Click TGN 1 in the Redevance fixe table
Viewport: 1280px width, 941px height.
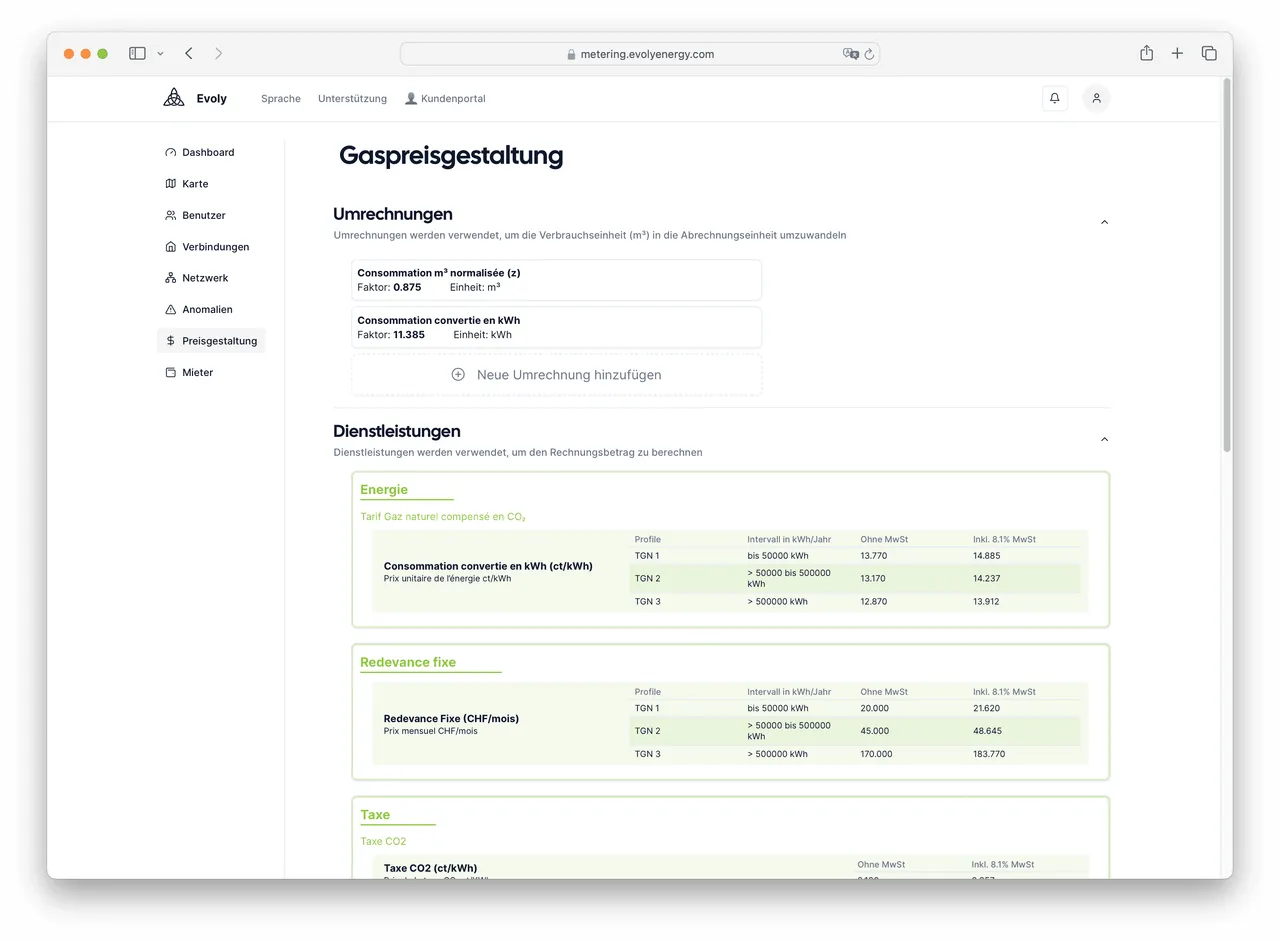point(647,708)
